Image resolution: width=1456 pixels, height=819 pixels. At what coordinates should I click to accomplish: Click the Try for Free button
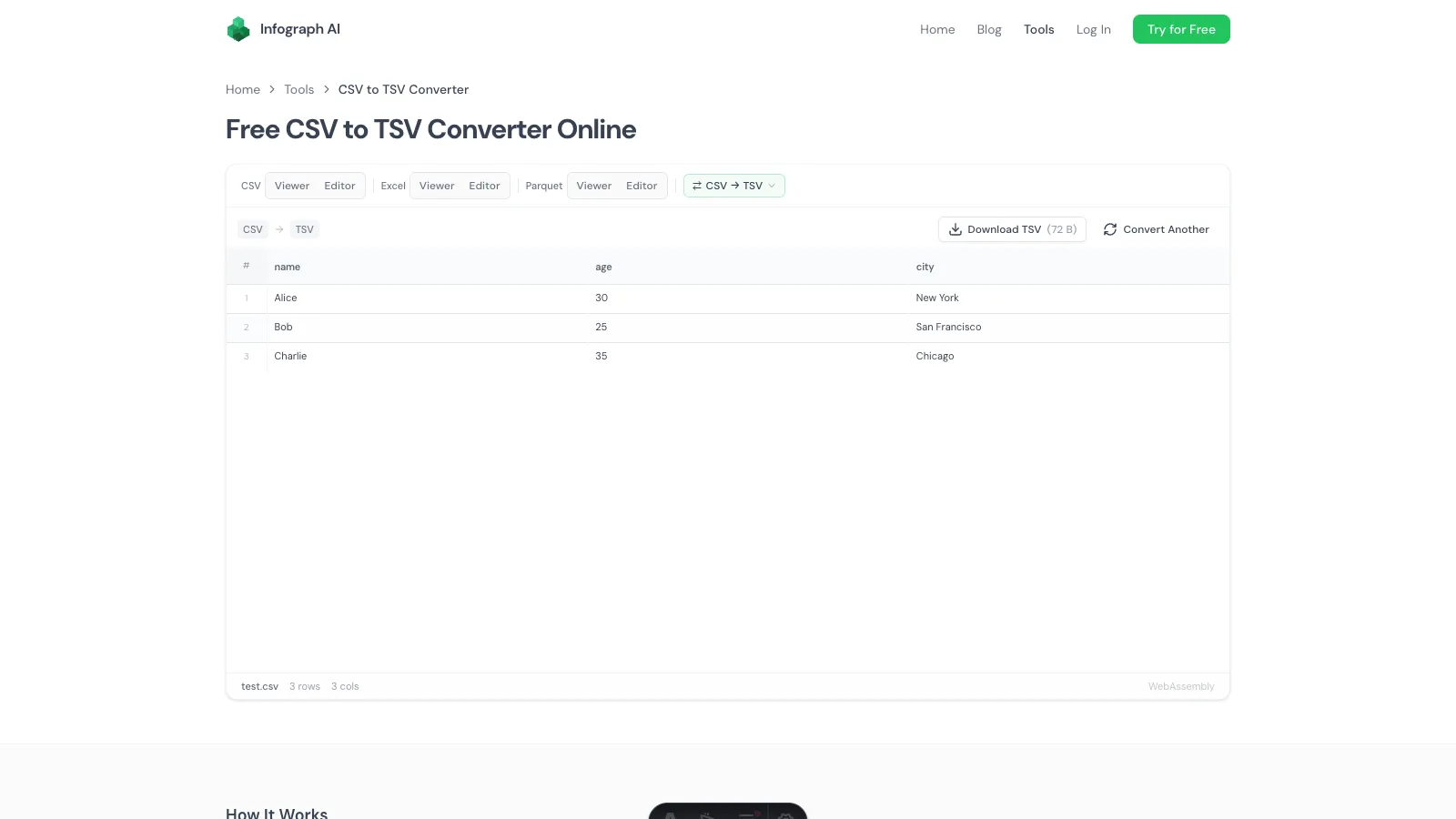(x=1181, y=29)
